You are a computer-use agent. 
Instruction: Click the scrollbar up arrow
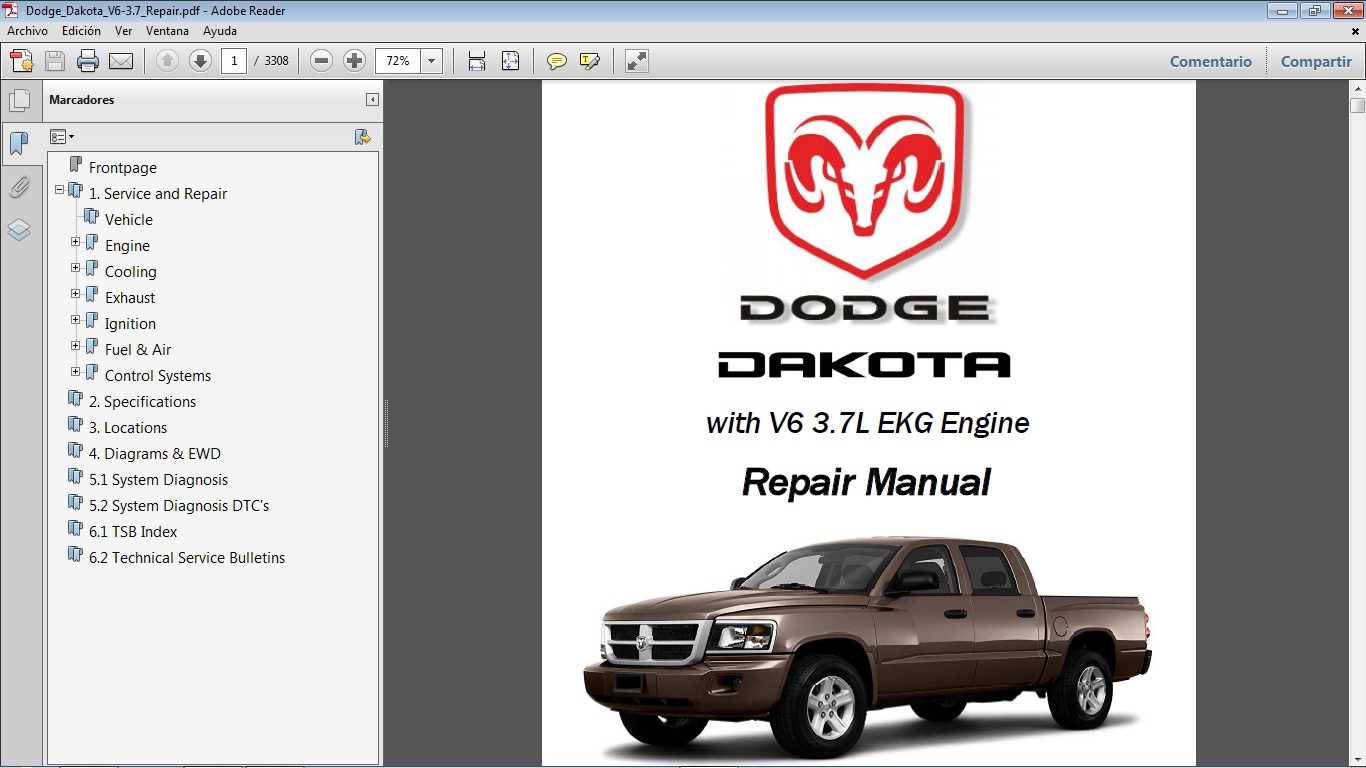[x=1357, y=89]
